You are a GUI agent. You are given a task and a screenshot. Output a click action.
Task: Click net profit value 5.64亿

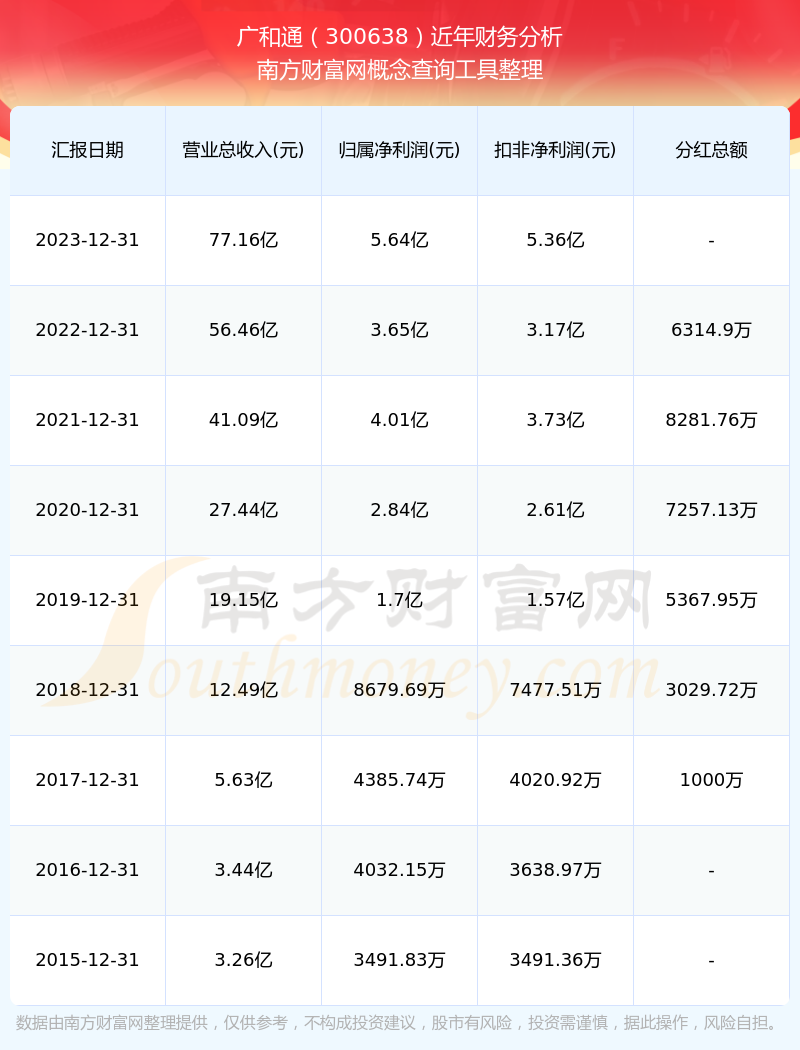click(x=400, y=240)
